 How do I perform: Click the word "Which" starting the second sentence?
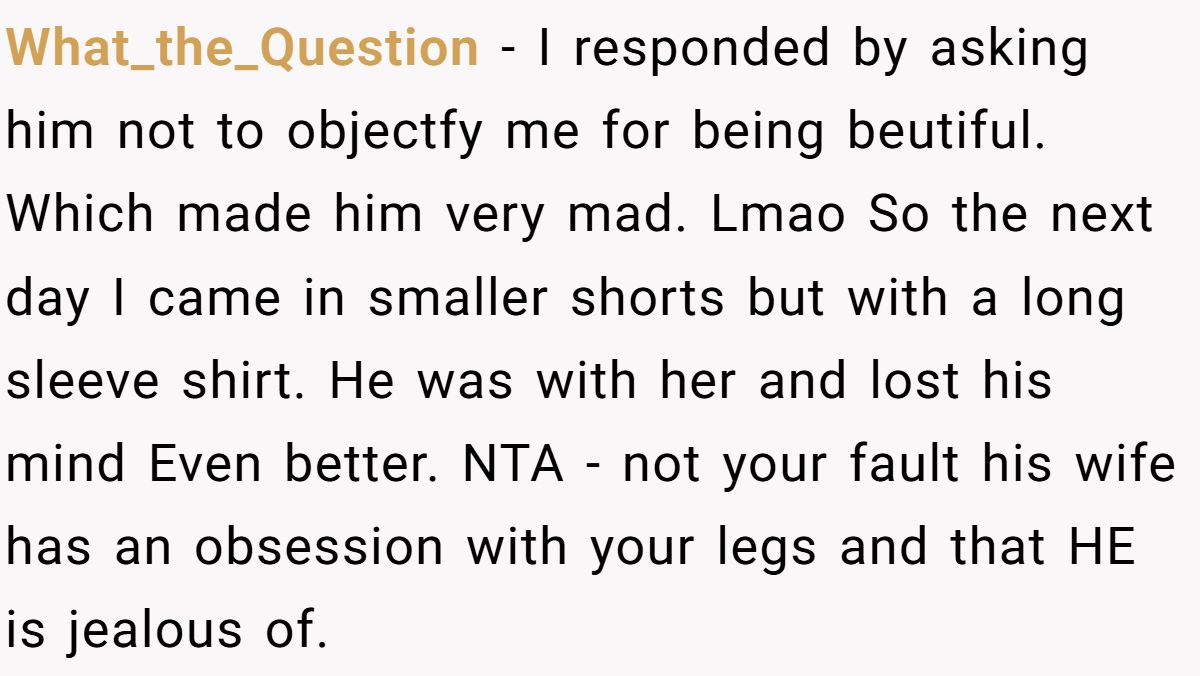80,215
